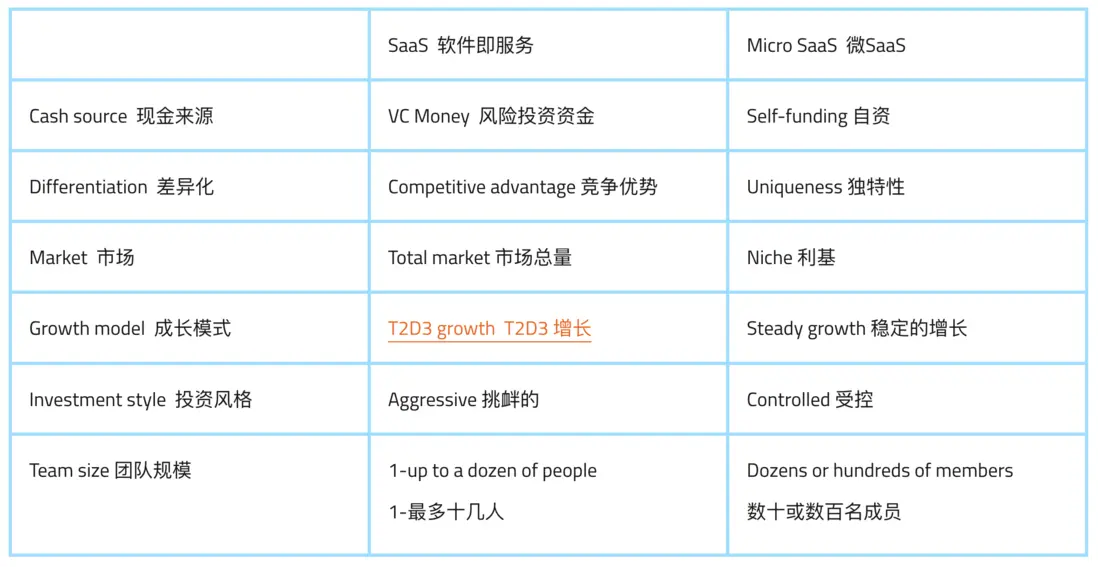Viewport: 1098px width, 567px height.
Task: Click the SaaS 软件即服务 column header
Action: tap(461, 46)
